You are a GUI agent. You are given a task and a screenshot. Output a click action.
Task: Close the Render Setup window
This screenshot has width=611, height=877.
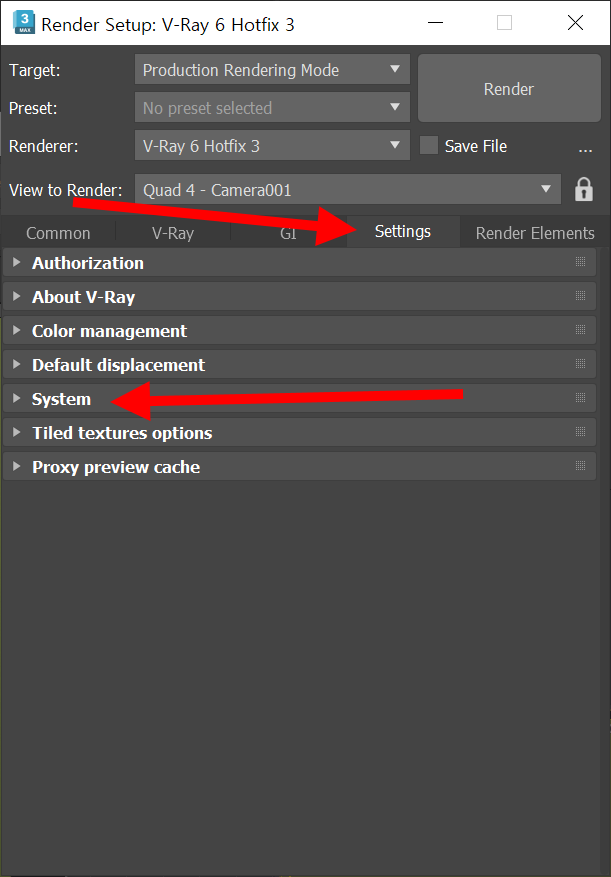(575, 23)
